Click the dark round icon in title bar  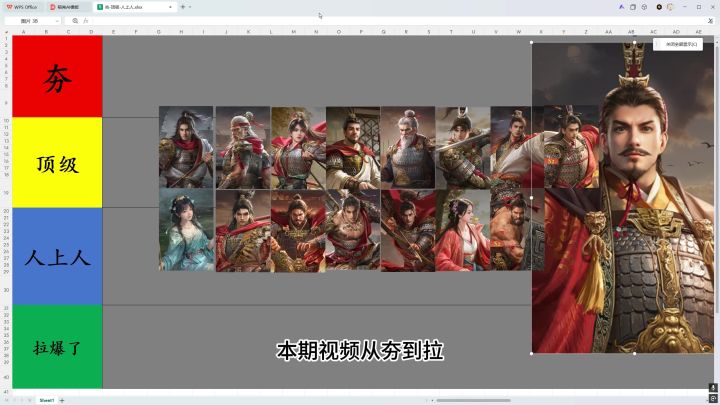point(659,7)
